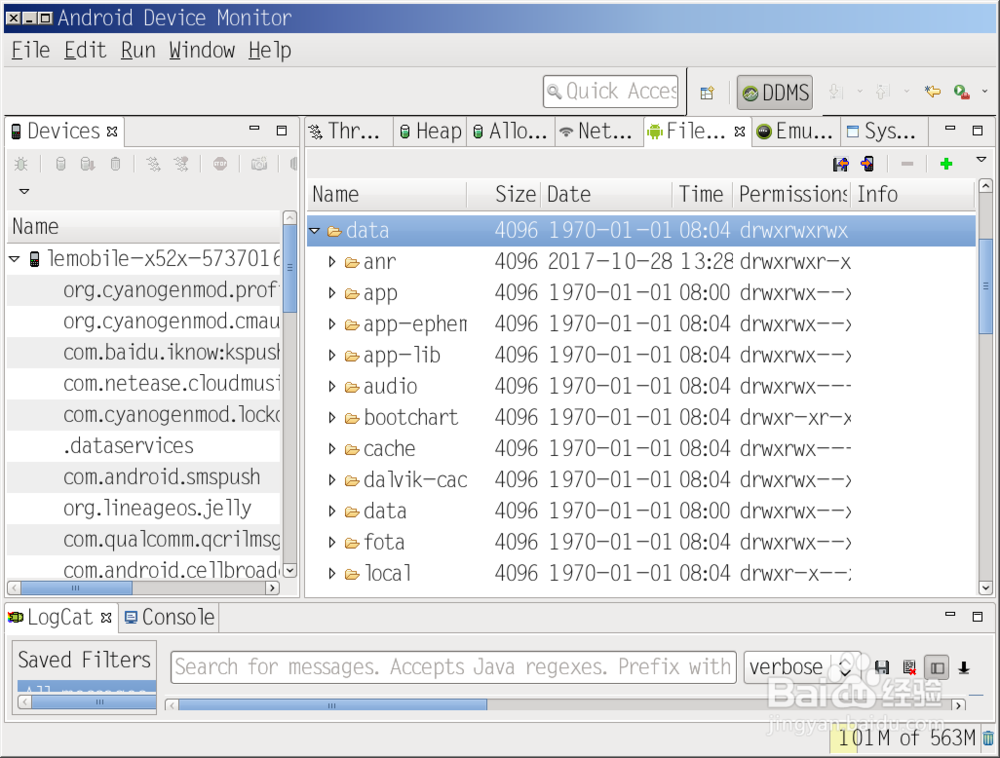Close the File Explorer tab
This screenshot has height=758, width=1000.
(x=739, y=131)
